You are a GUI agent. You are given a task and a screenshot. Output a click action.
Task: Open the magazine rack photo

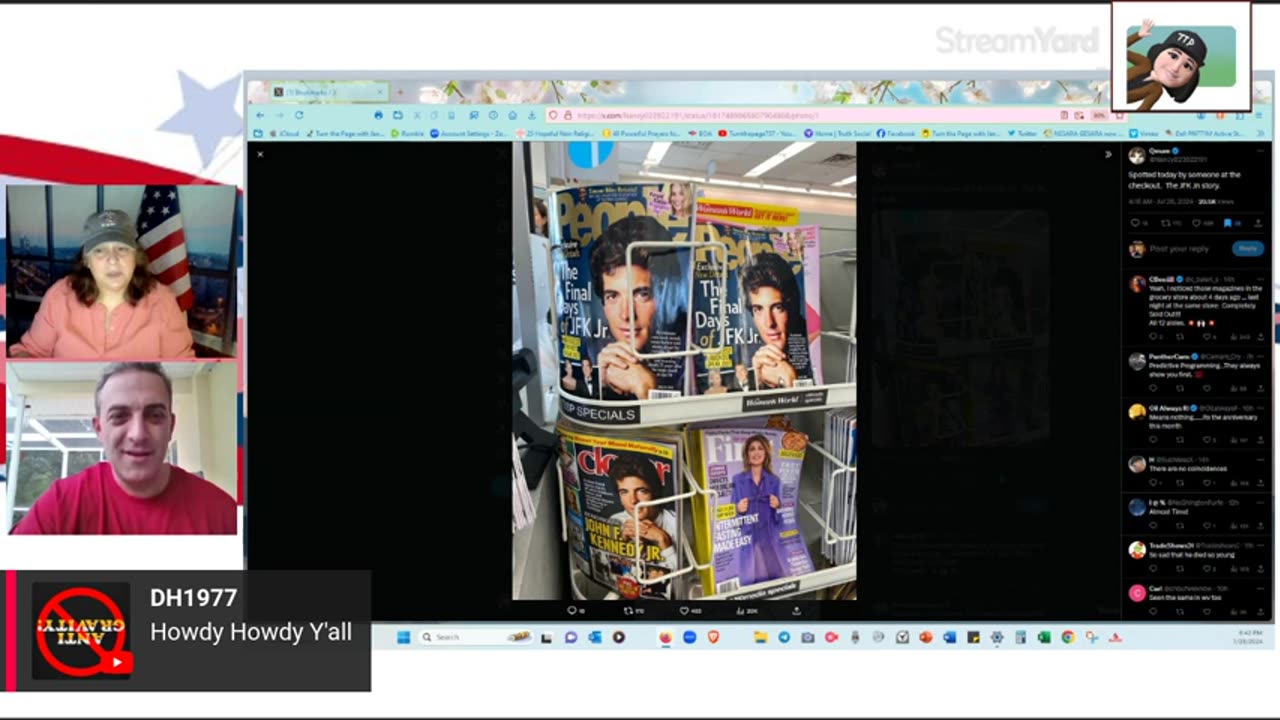click(x=684, y=370)
